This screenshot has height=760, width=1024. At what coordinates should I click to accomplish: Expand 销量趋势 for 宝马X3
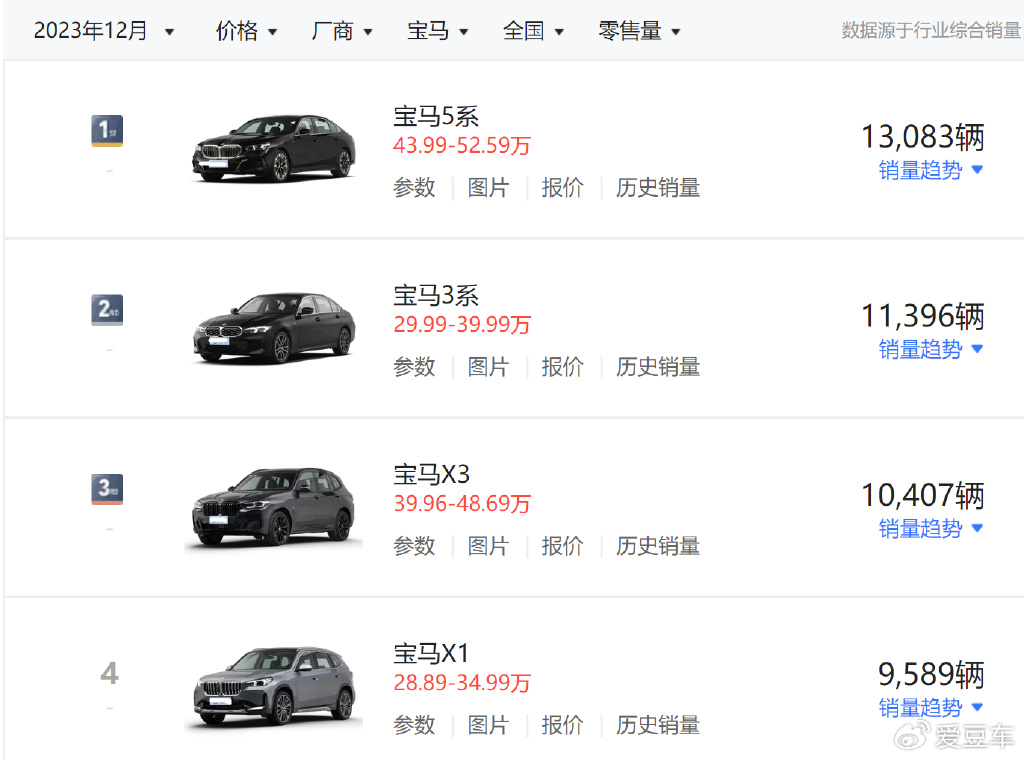click(931, 528)
